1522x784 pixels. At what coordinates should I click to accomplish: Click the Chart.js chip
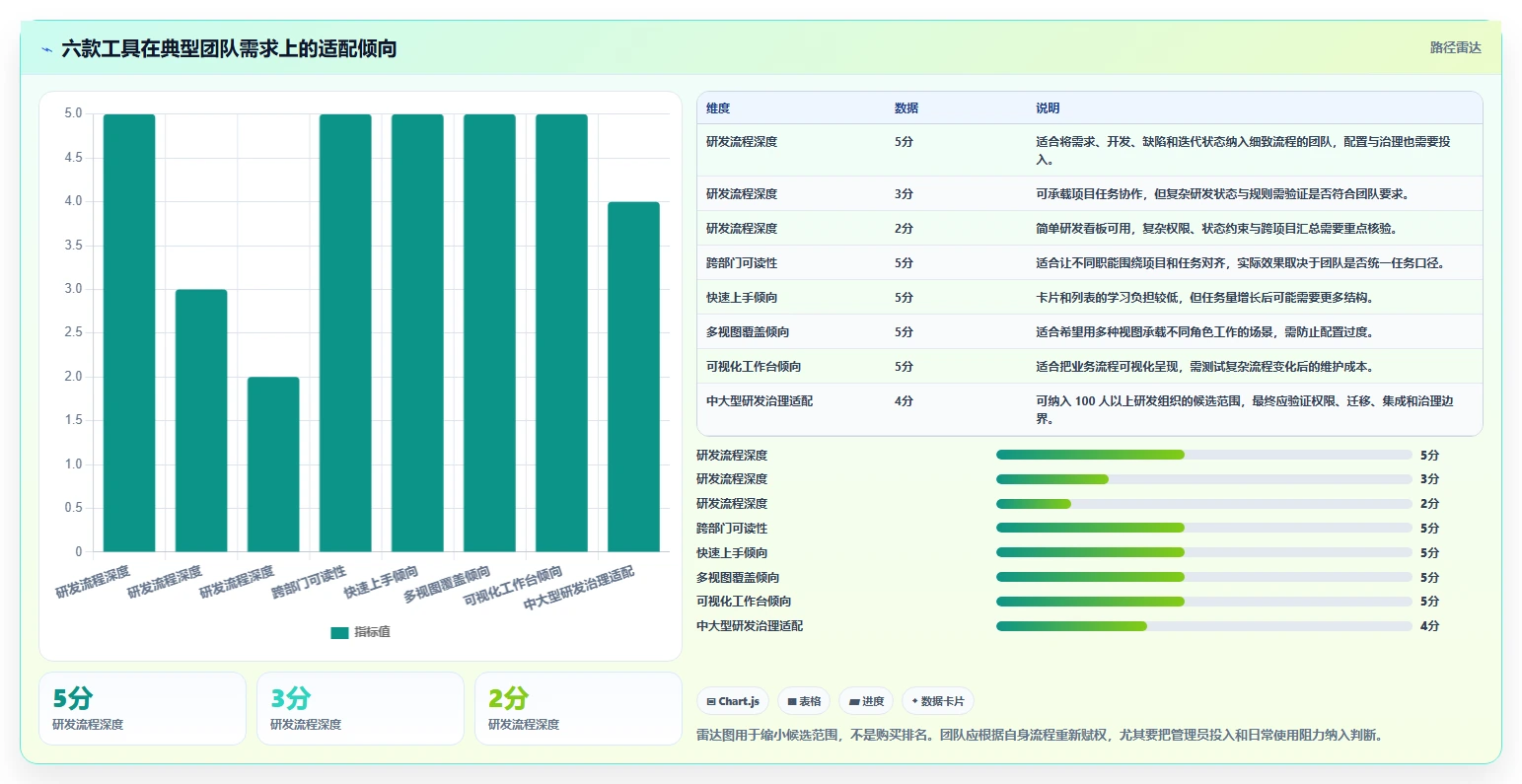pyautogui.click(x=733, y=701)
